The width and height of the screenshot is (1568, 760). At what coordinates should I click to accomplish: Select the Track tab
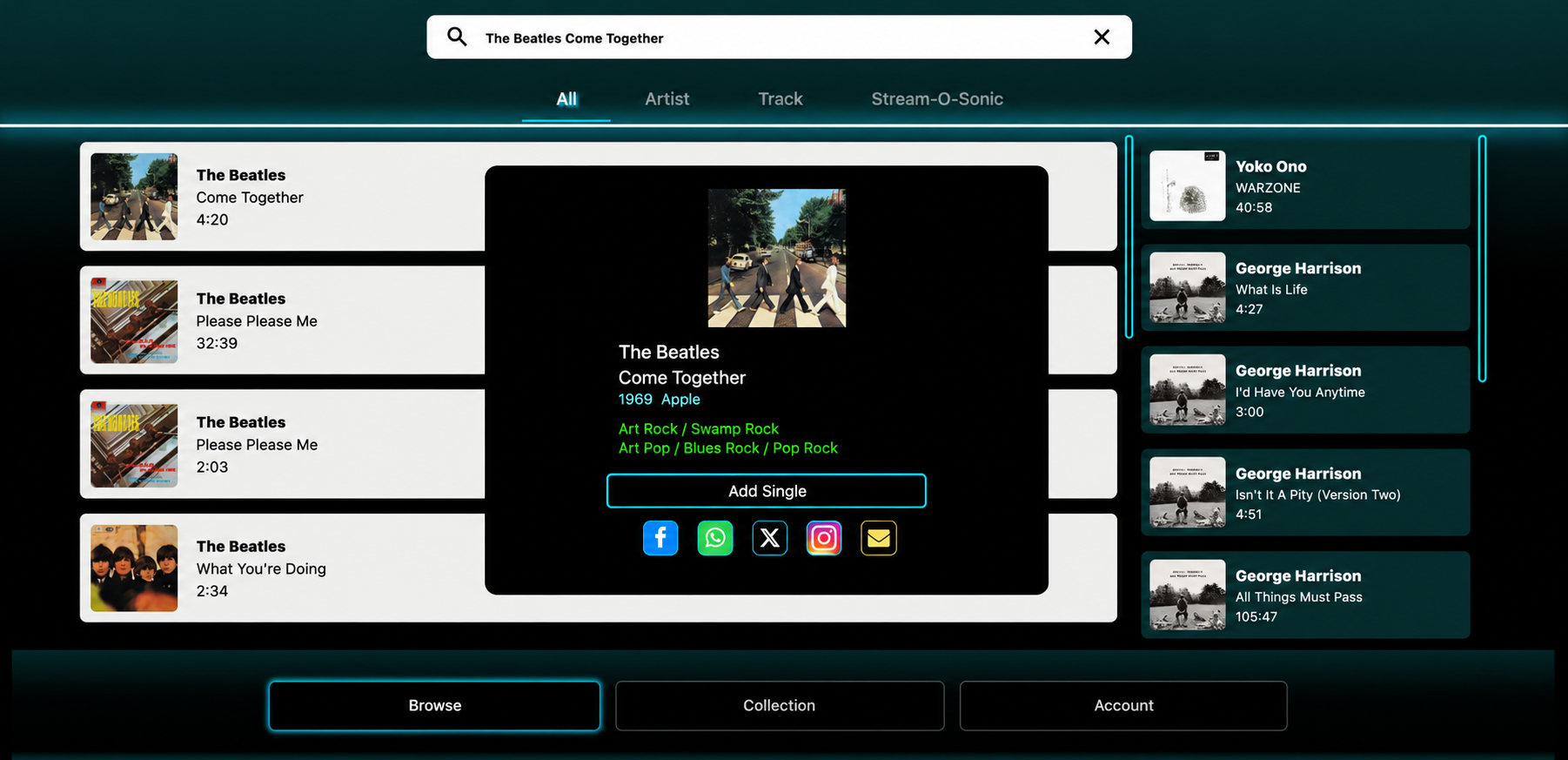(781, 99)
